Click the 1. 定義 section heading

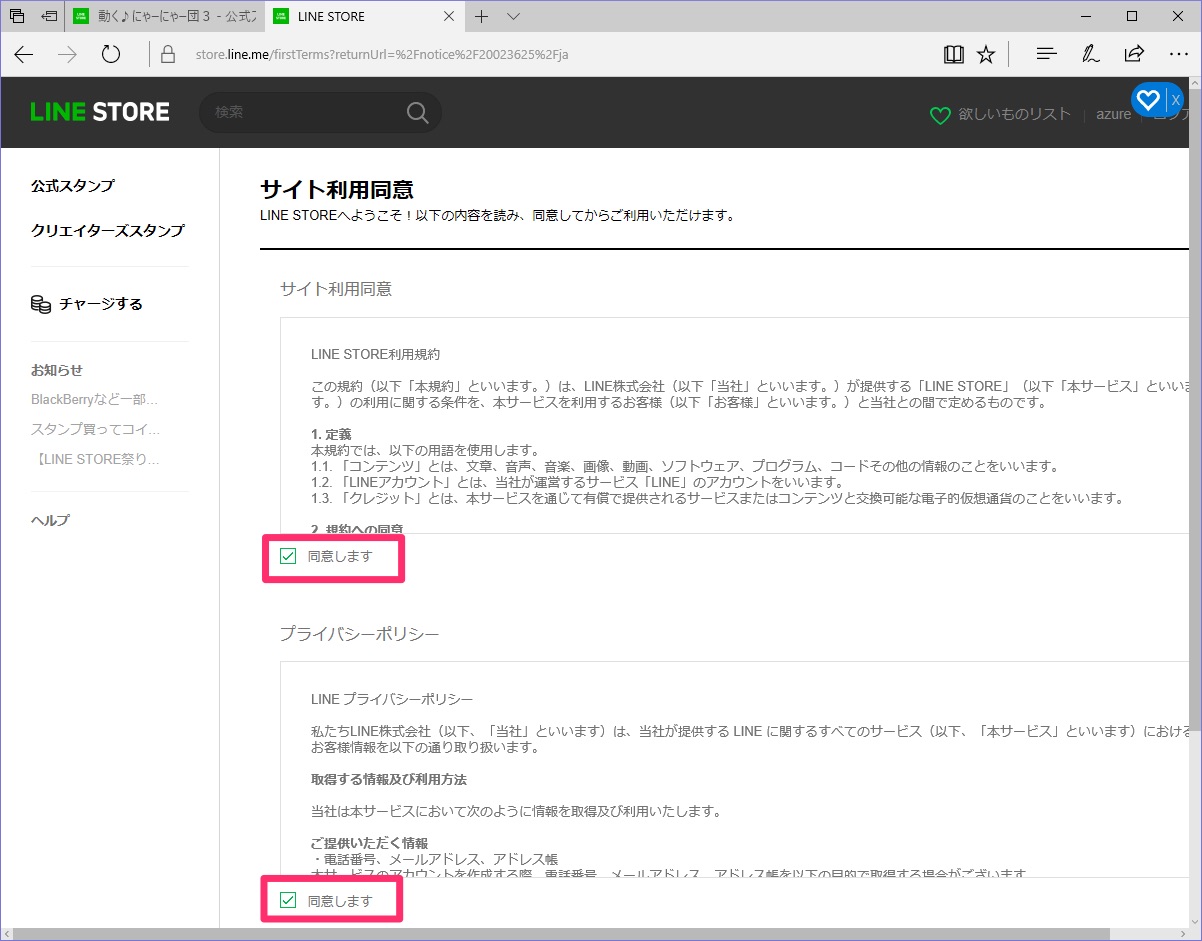click(x=331, y=434)
